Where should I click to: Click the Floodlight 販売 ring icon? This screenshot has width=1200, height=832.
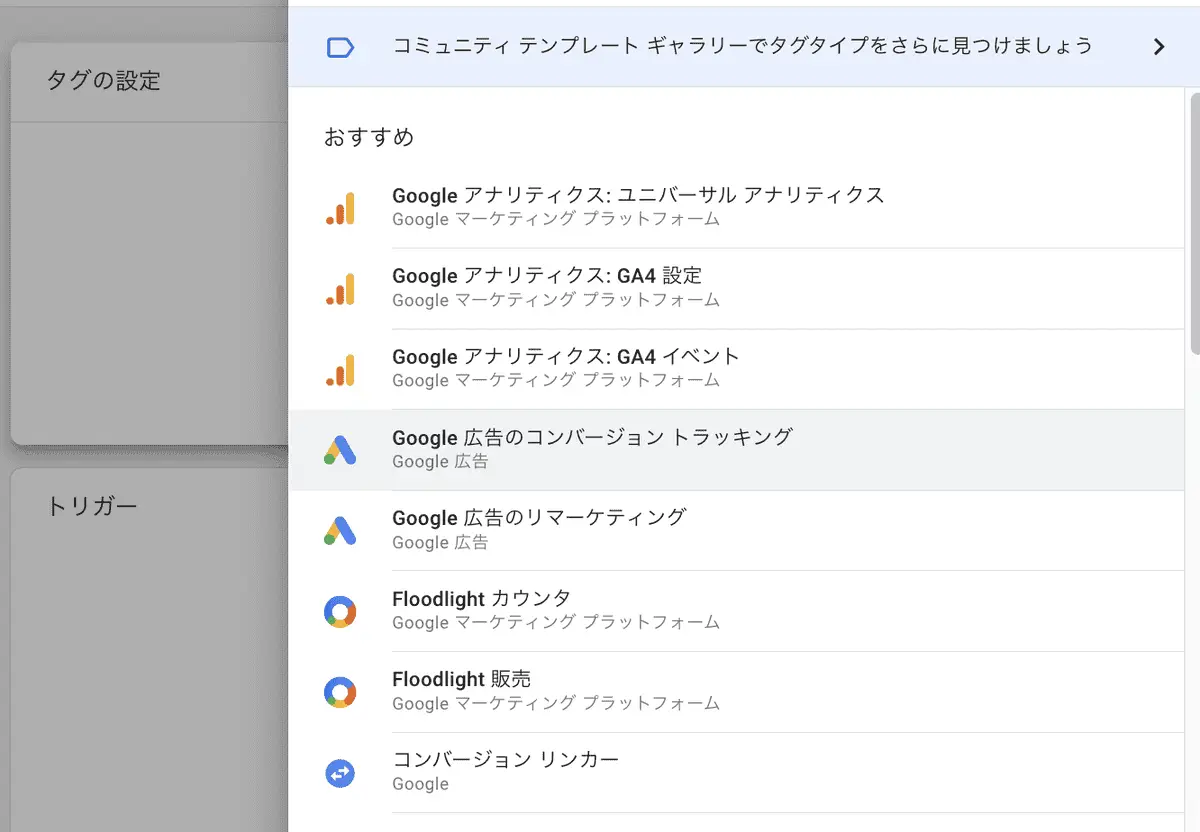coord(340,692)
